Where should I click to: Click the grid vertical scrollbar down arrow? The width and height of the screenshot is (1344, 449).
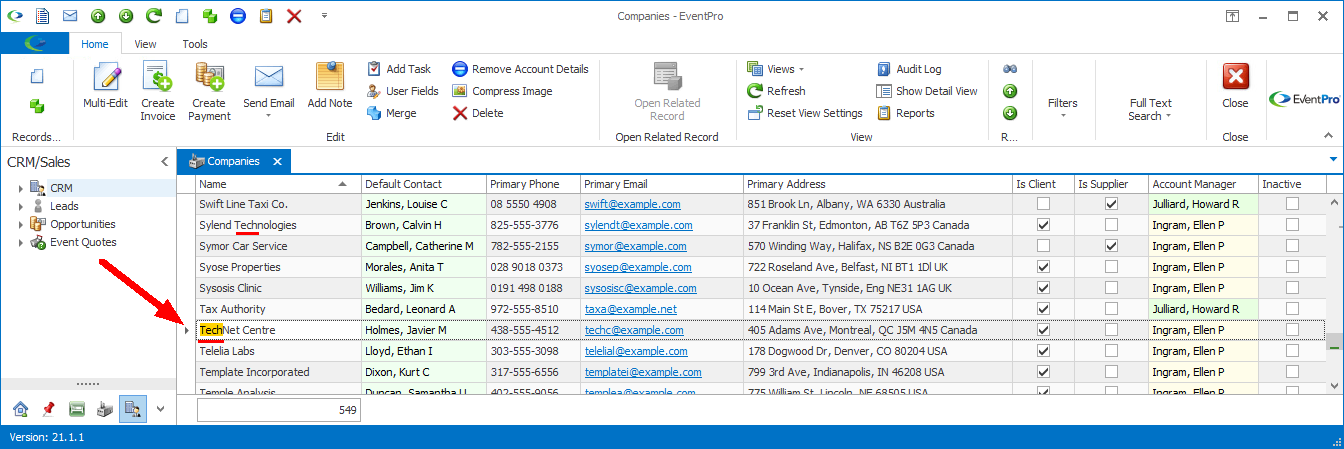coord(1335,385)
